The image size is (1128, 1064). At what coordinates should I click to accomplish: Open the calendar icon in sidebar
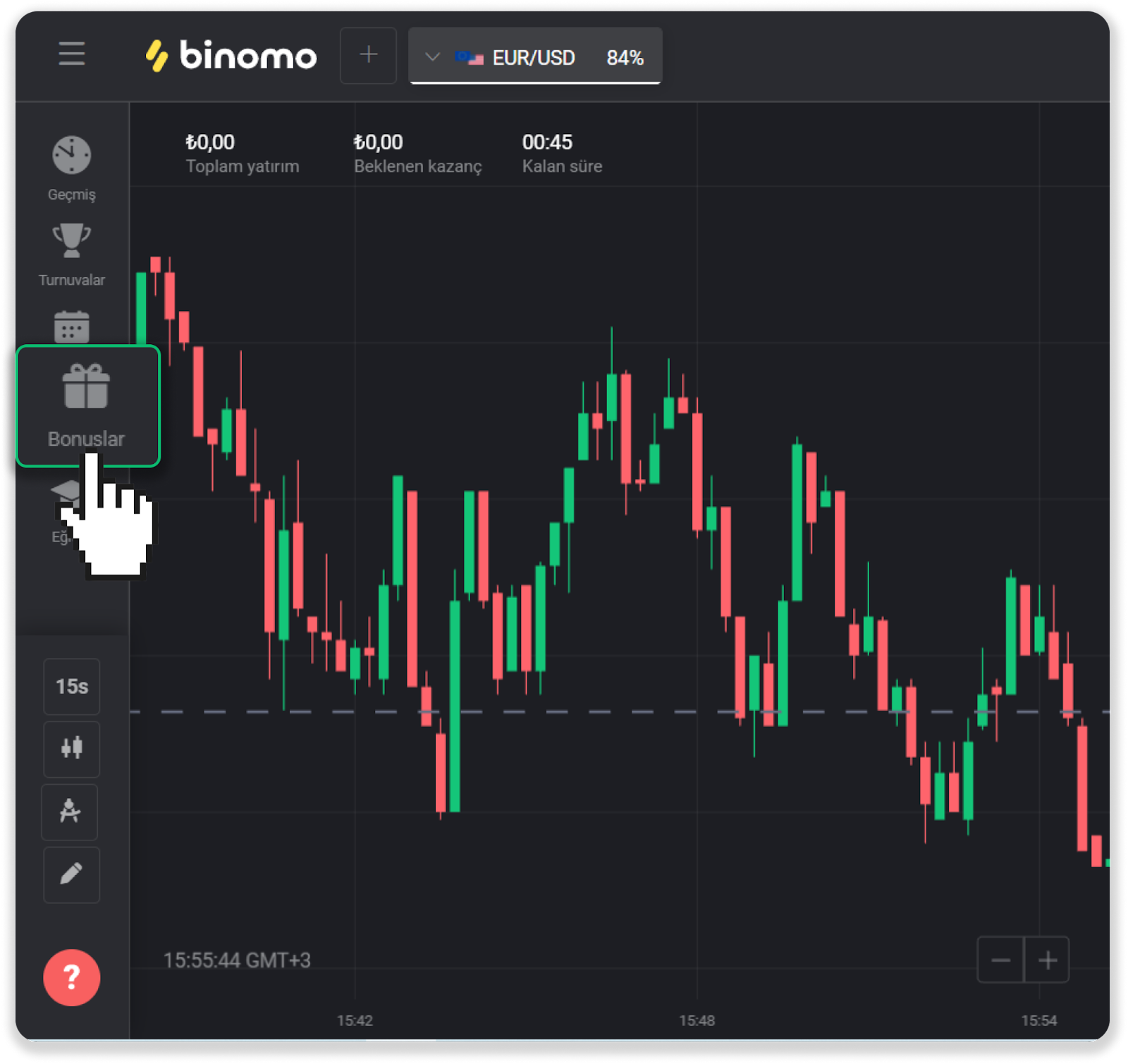click(x=71, y=327)
